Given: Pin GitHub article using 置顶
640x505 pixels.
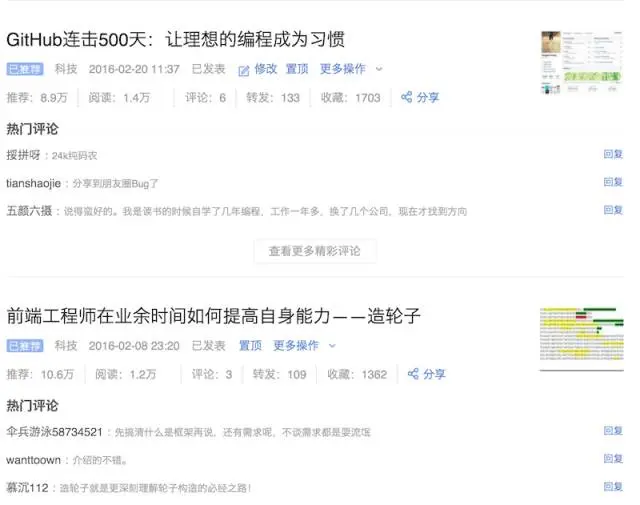Looking at the screenshot, I should click(x=297, y=69).
